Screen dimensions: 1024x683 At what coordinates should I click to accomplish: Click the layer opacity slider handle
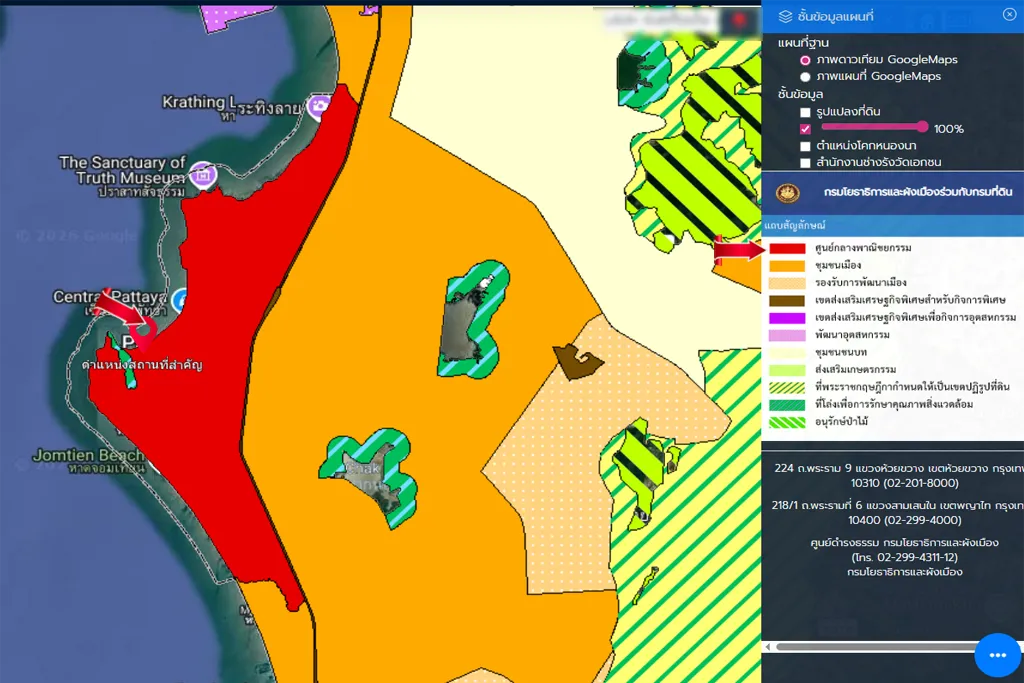922,127
